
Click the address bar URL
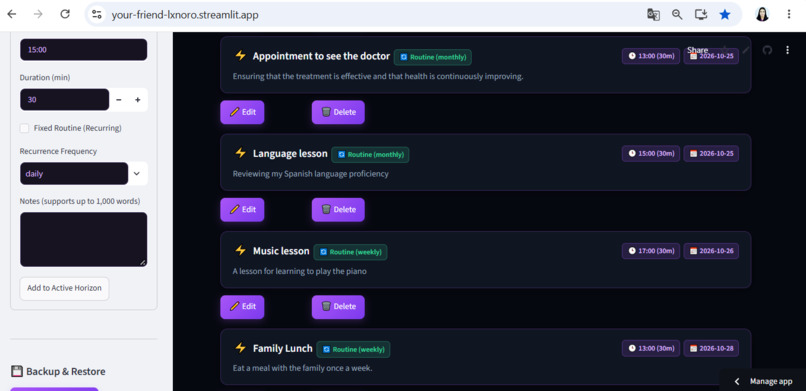[185, 15]
